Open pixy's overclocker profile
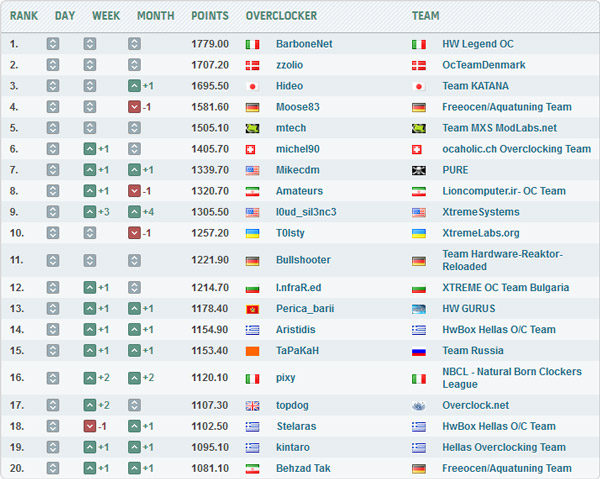 (285, 378)
